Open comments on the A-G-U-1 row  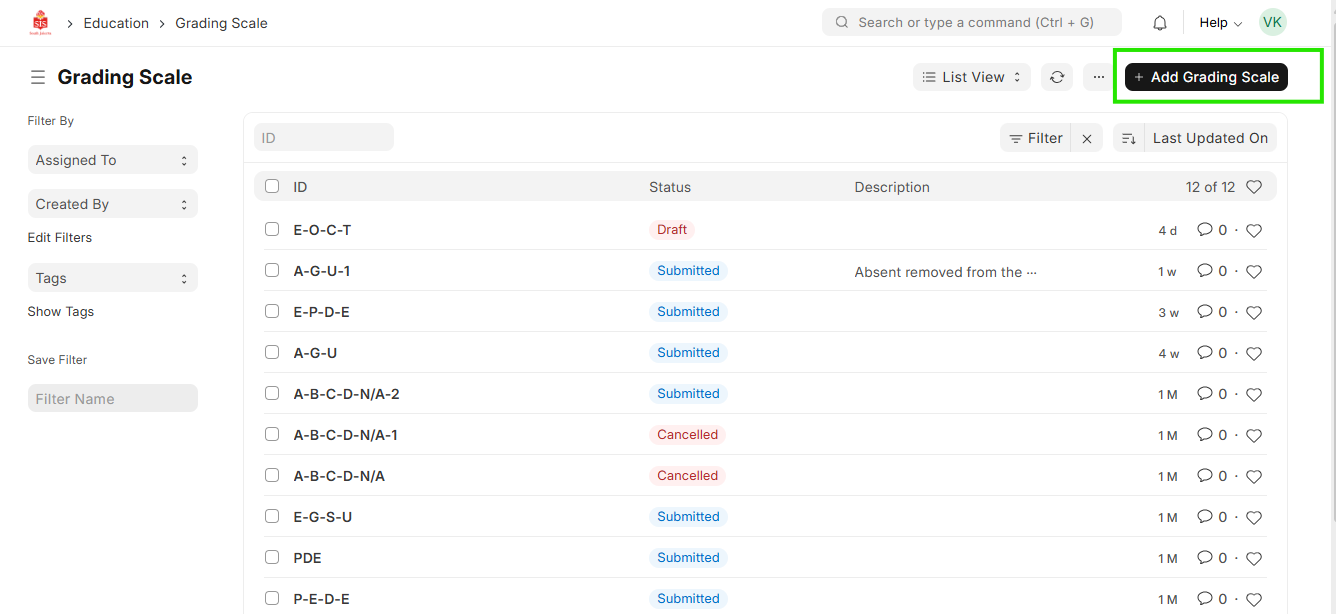(1205, 271)
